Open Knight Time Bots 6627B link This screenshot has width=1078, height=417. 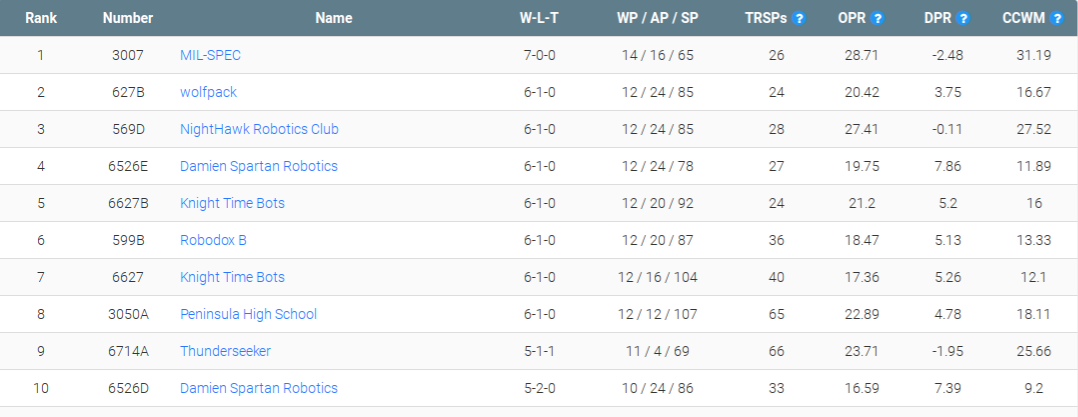(x=232, y=203)
